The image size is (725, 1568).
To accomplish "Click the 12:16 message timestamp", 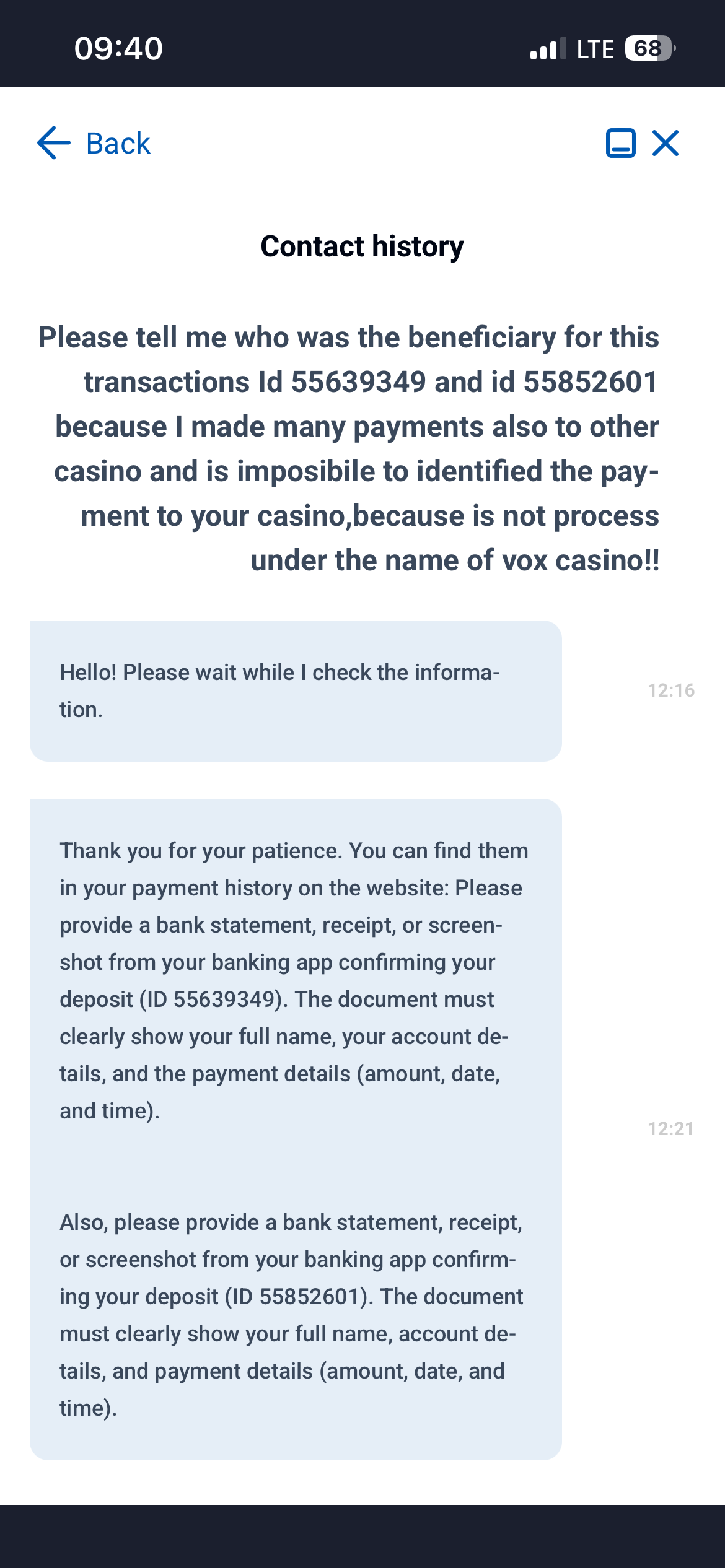I will (x=671, y=690).
